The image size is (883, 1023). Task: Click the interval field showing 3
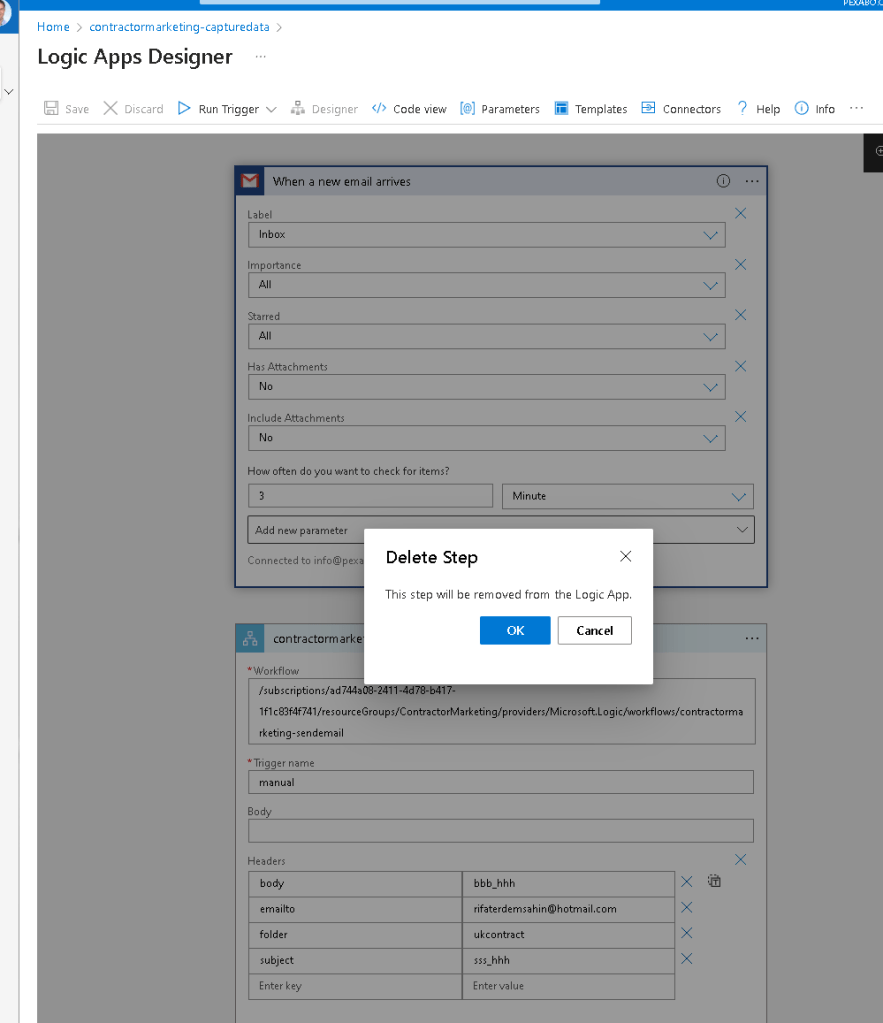(x=370, y=496)
